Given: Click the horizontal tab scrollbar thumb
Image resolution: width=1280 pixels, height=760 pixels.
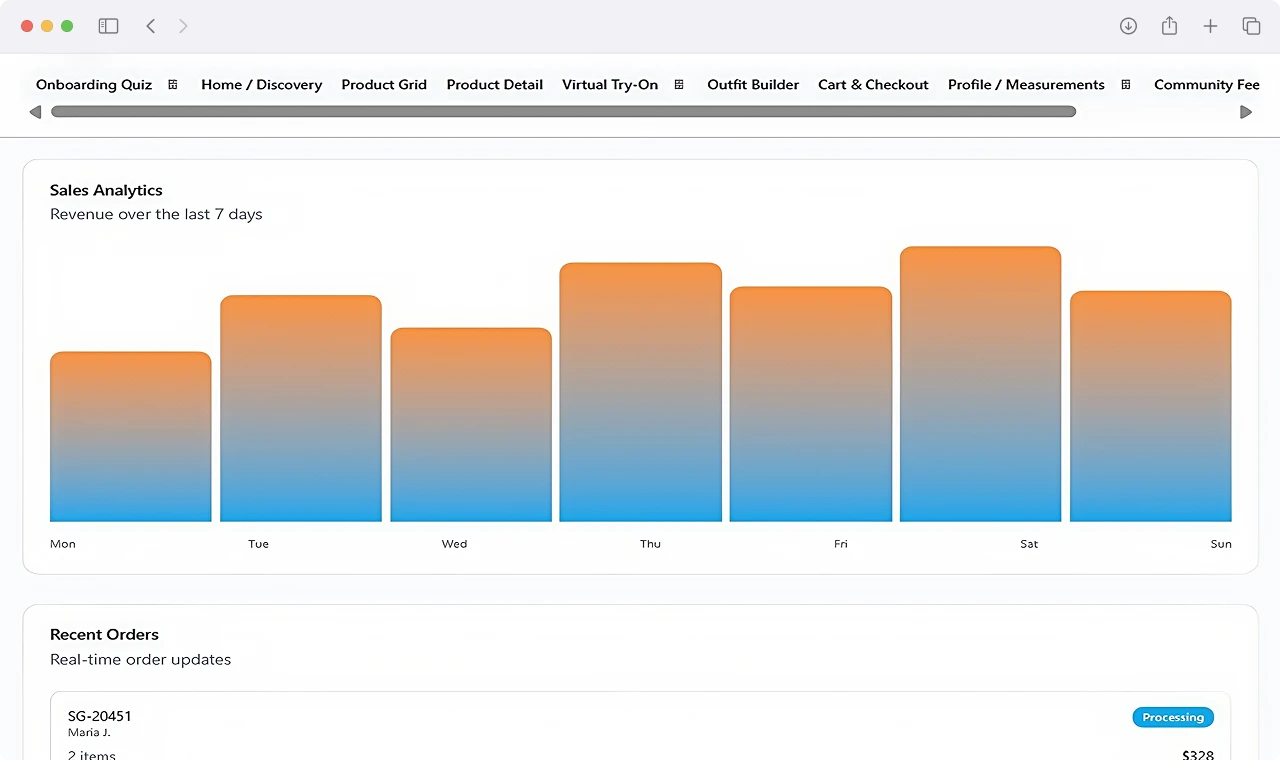Looking at the screenshot, I should tap(563, 112).
